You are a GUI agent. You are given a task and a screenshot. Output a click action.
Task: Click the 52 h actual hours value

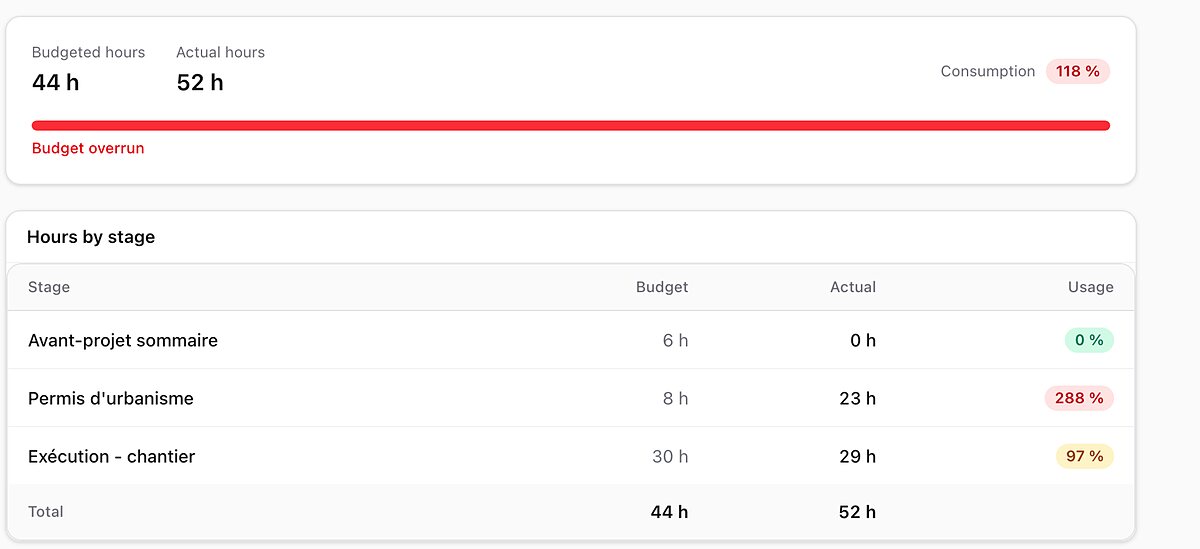pos(200,83)
